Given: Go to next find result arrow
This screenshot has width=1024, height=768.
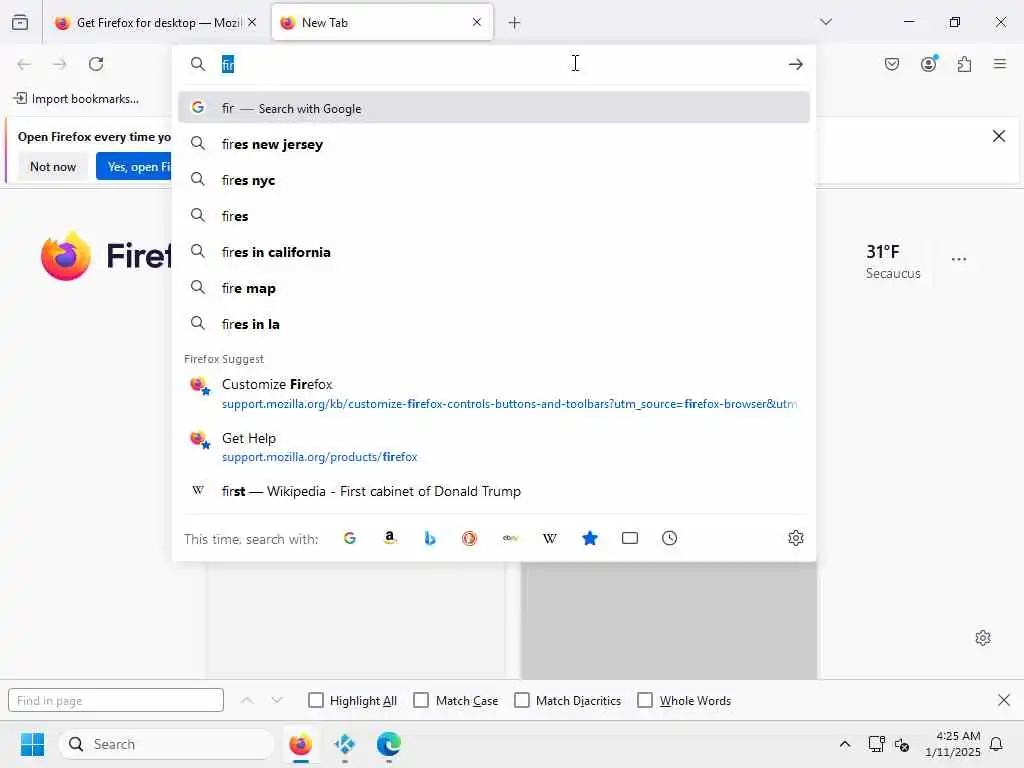Looking at the screenshot, I should (x=277, y=700).
